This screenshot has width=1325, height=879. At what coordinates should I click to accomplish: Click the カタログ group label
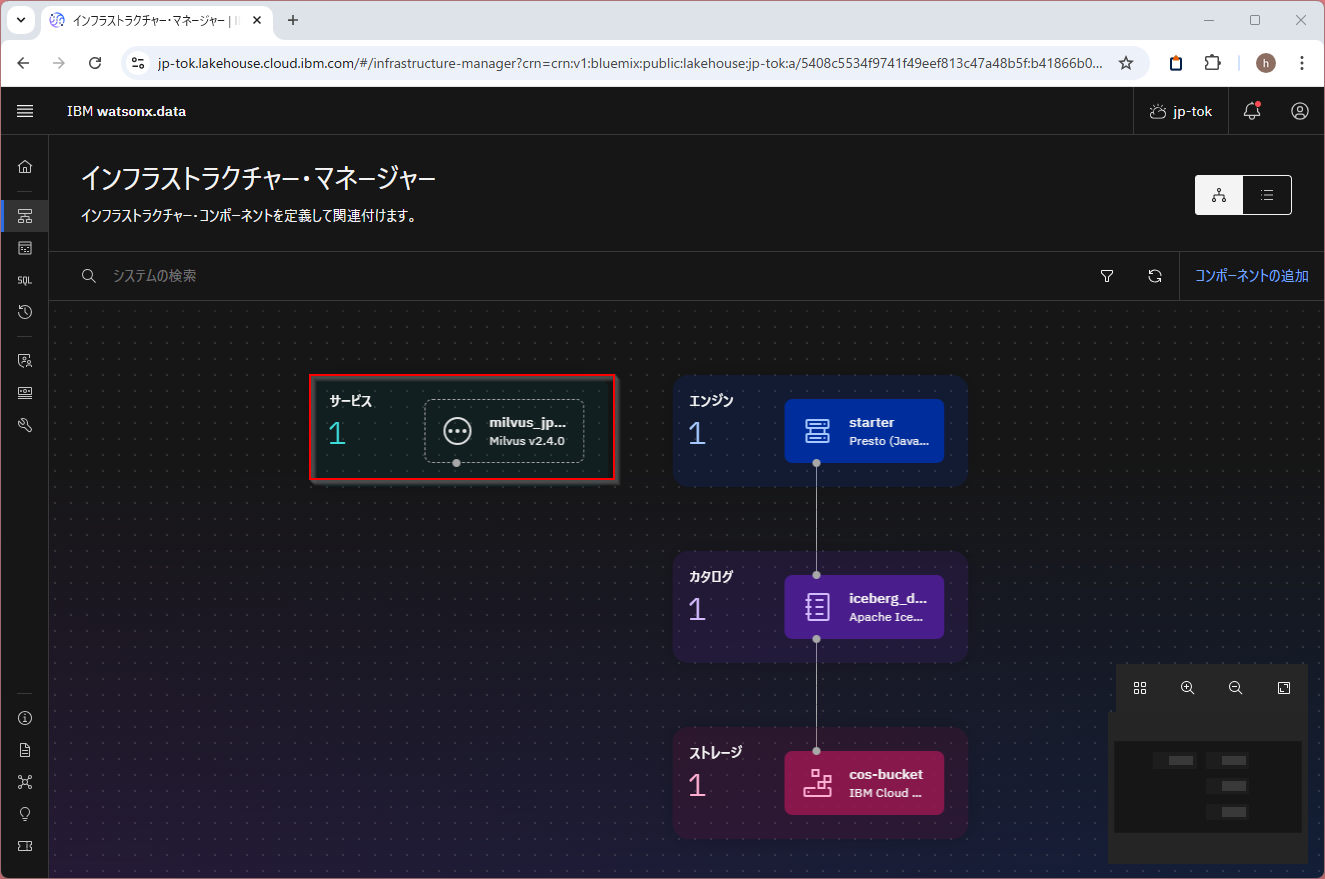pos(711,577)
